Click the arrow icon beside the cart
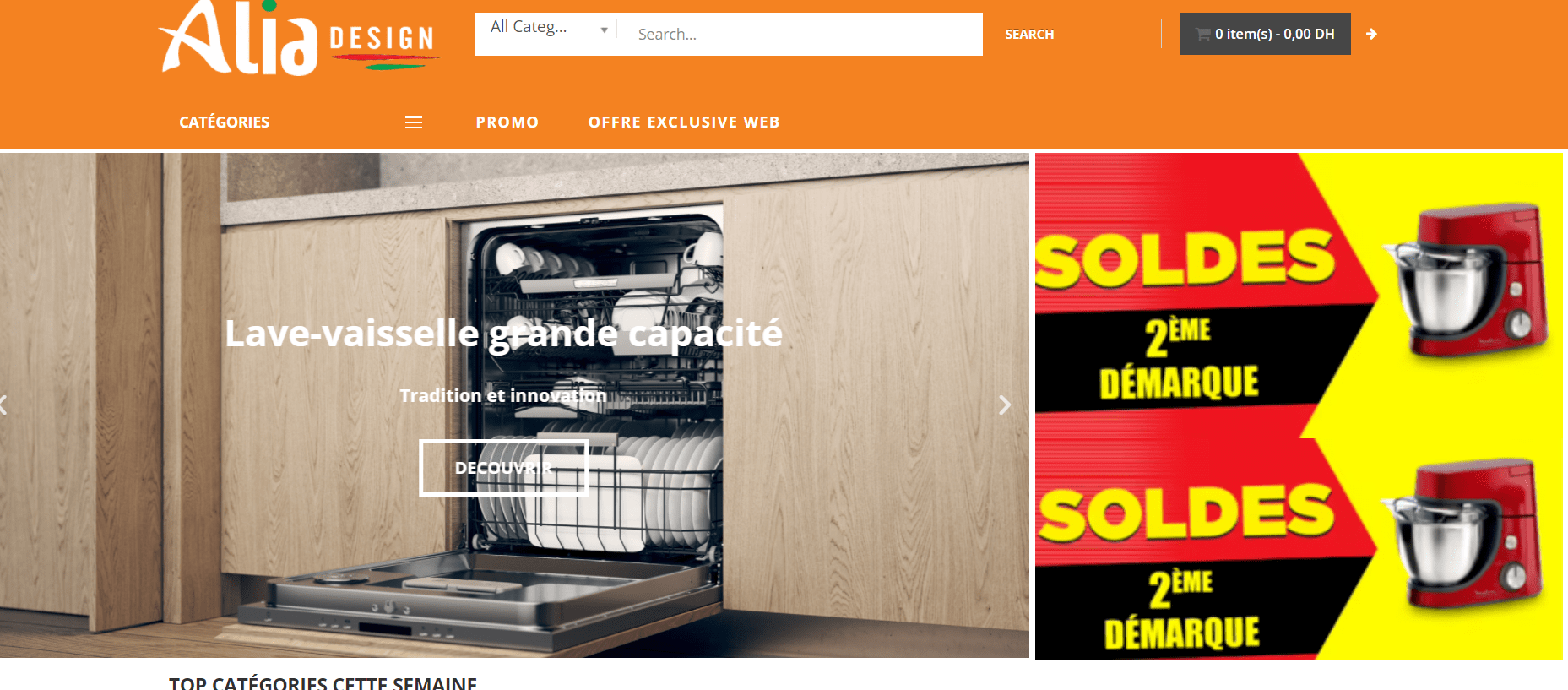 pos(1371,34)
